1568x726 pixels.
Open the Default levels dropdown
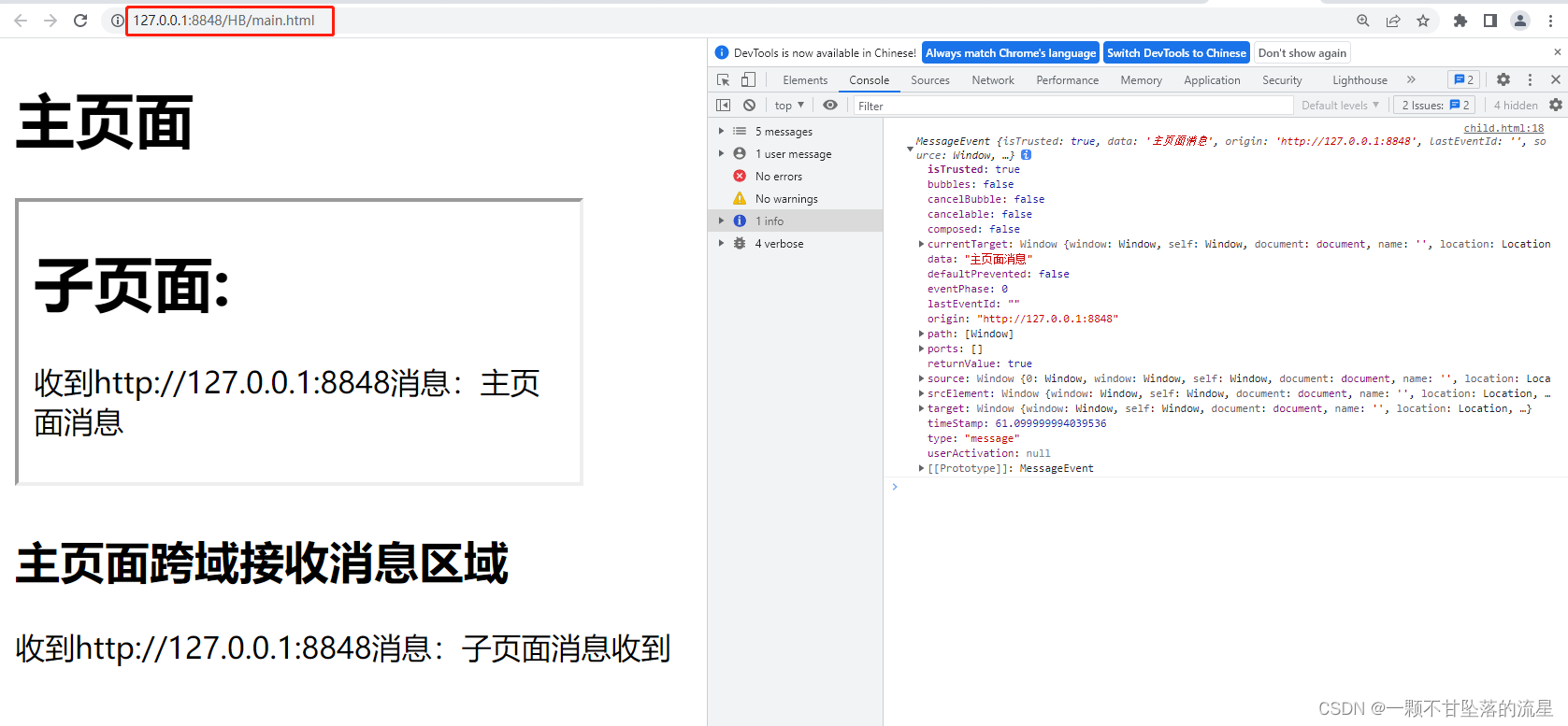click(1340, 106)
